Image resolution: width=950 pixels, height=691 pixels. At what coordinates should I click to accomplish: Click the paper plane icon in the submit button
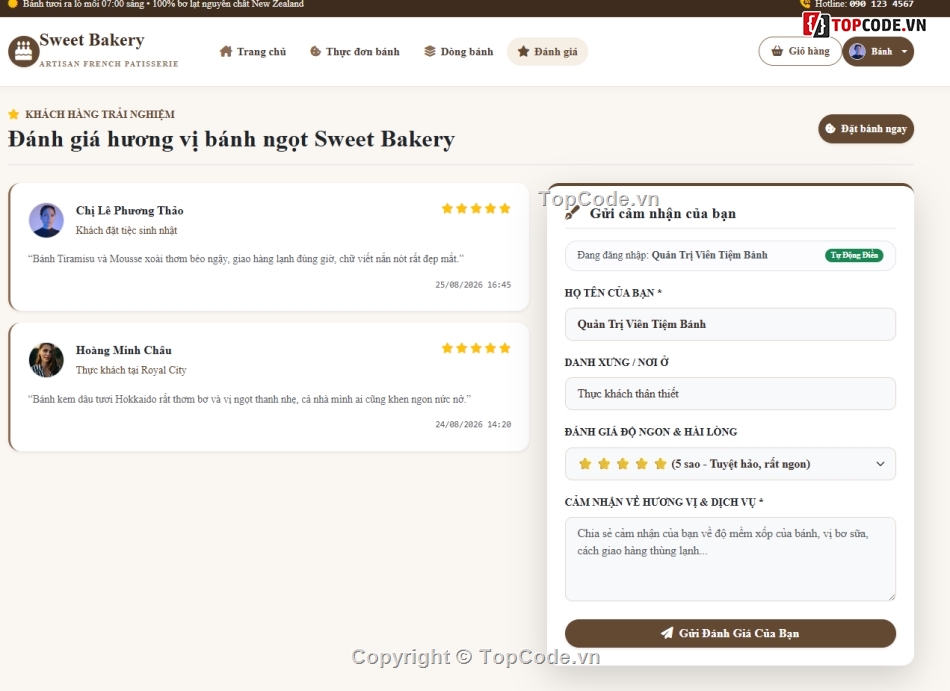(666, 633)
